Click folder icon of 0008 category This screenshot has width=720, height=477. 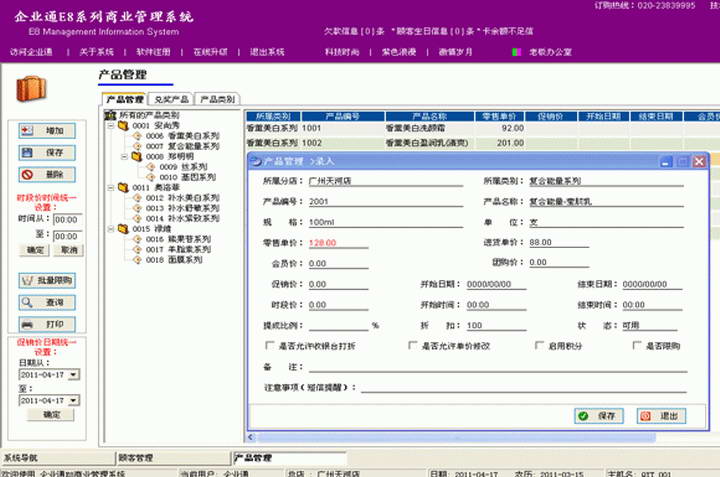(x=137, y=156)
